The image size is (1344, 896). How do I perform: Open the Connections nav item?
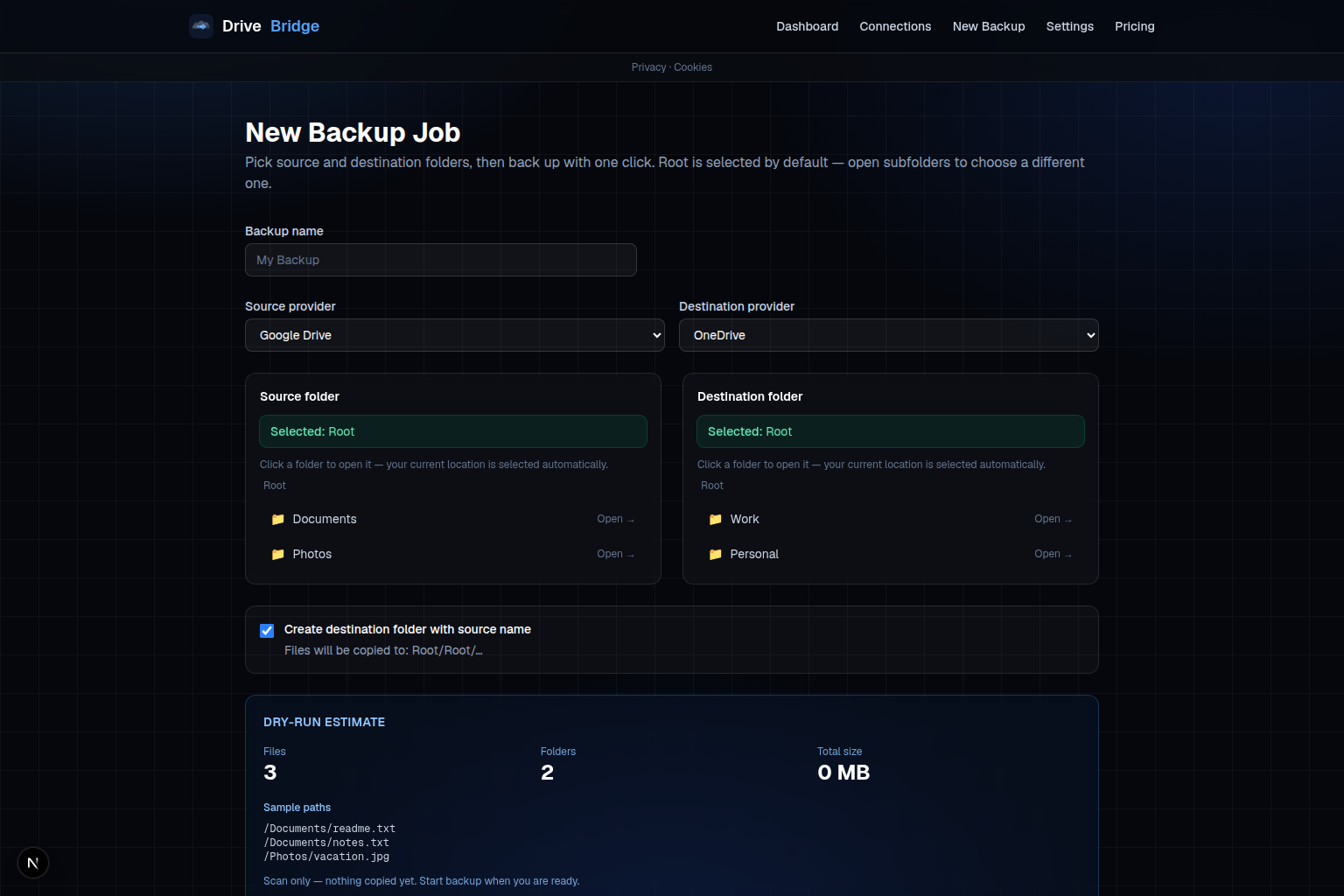point(895,26)
